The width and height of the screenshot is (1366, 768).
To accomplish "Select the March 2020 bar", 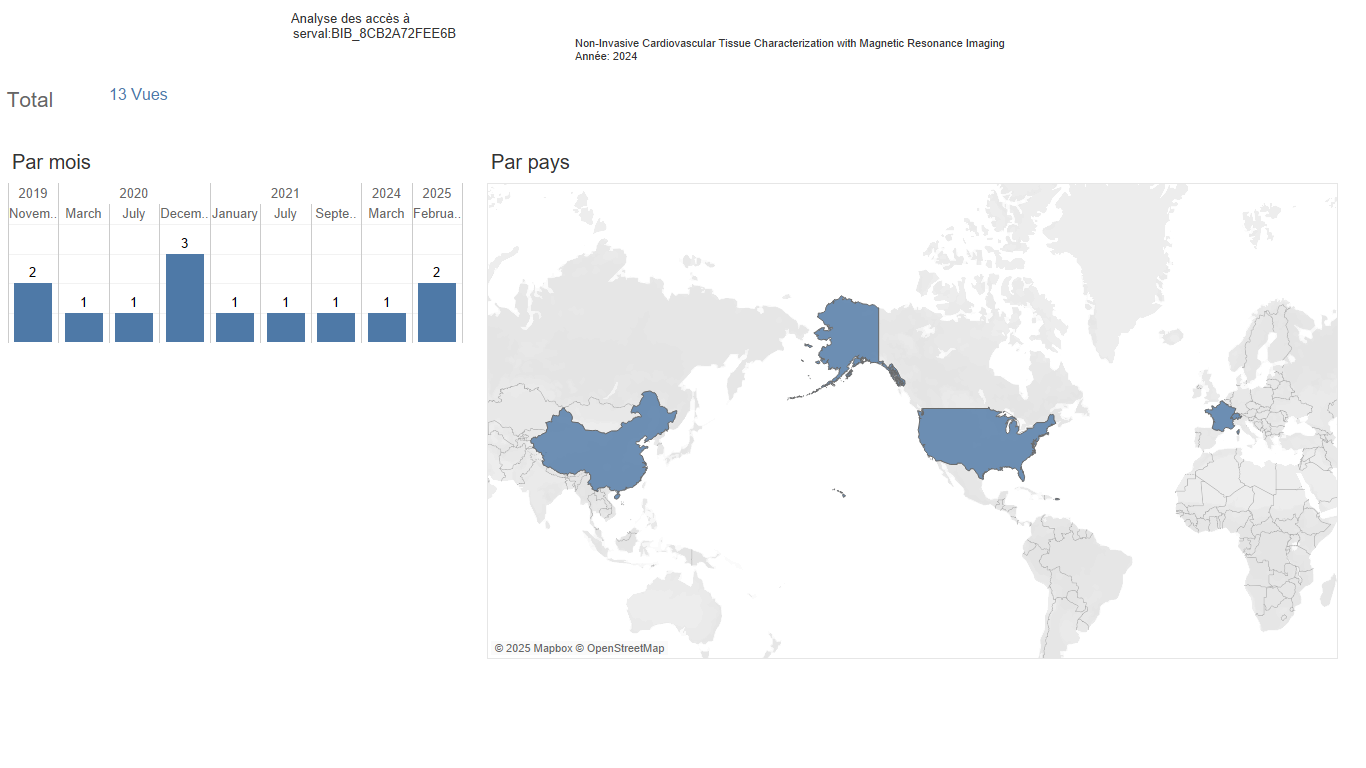I will [x=84, y=328].
